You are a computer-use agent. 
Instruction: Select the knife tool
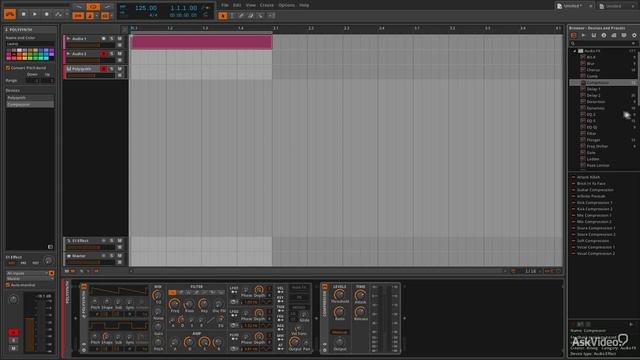coord(261,16)
